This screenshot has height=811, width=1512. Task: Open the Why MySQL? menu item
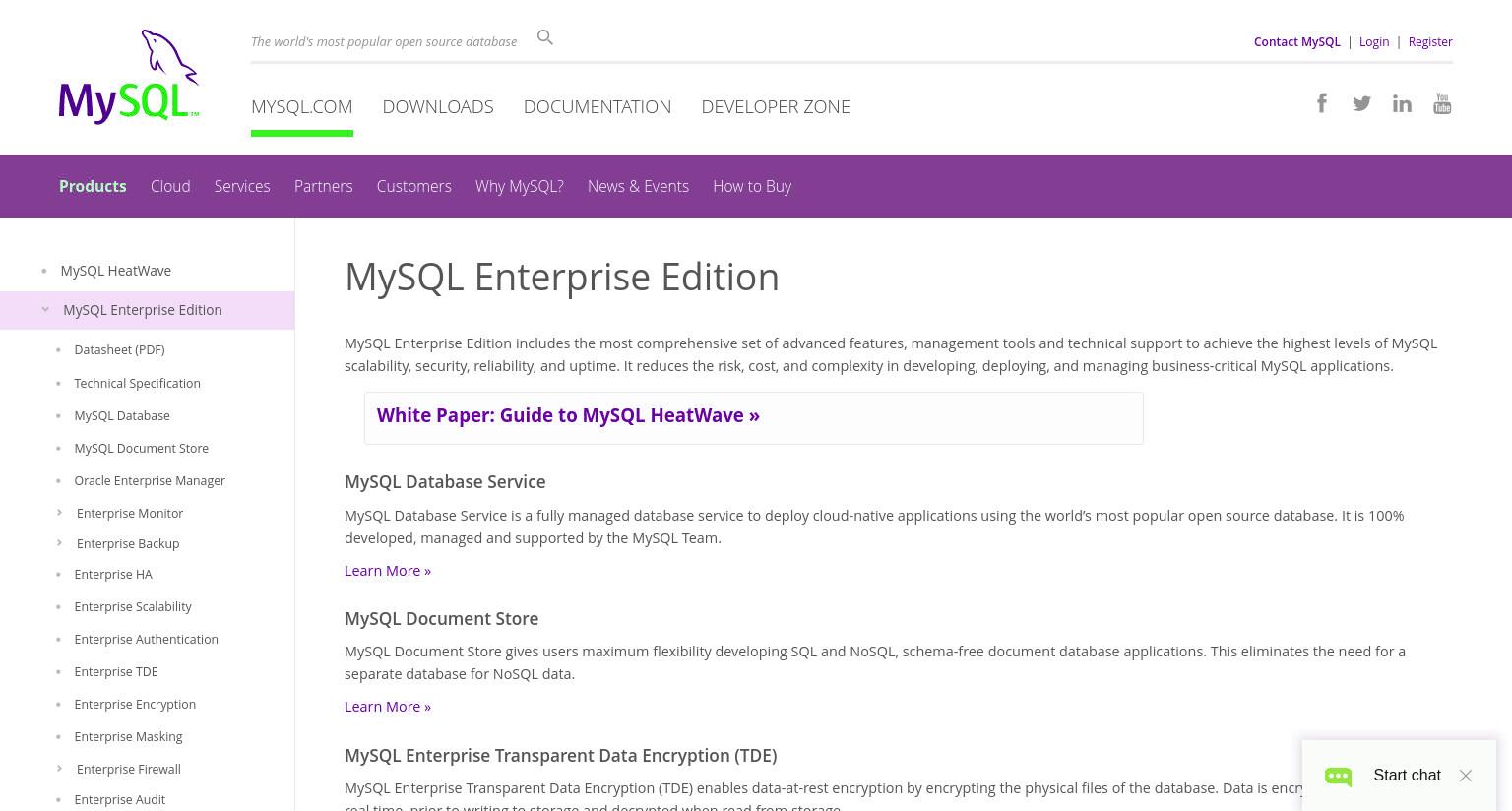coord(520,186)
